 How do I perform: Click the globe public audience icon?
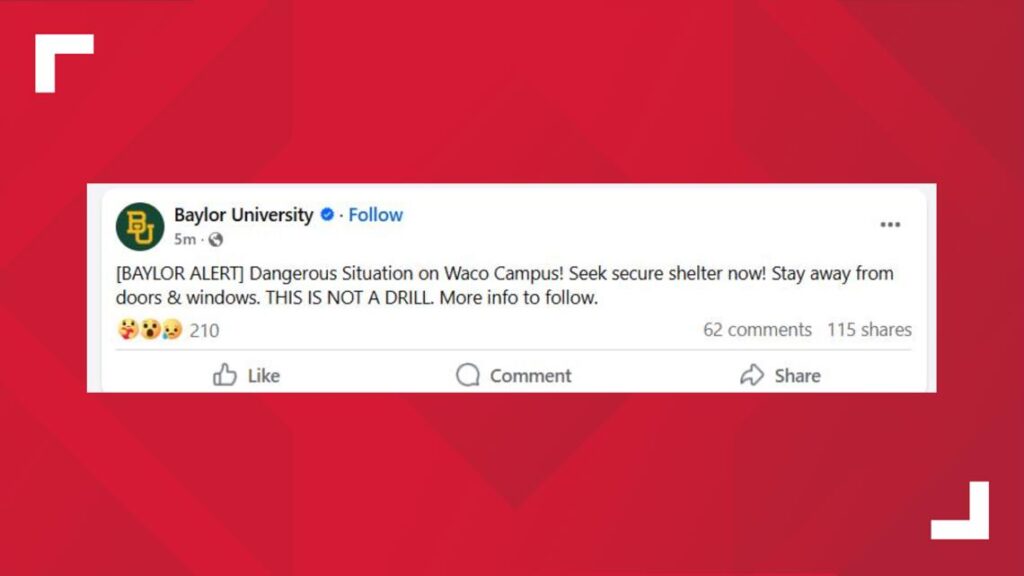216,240
